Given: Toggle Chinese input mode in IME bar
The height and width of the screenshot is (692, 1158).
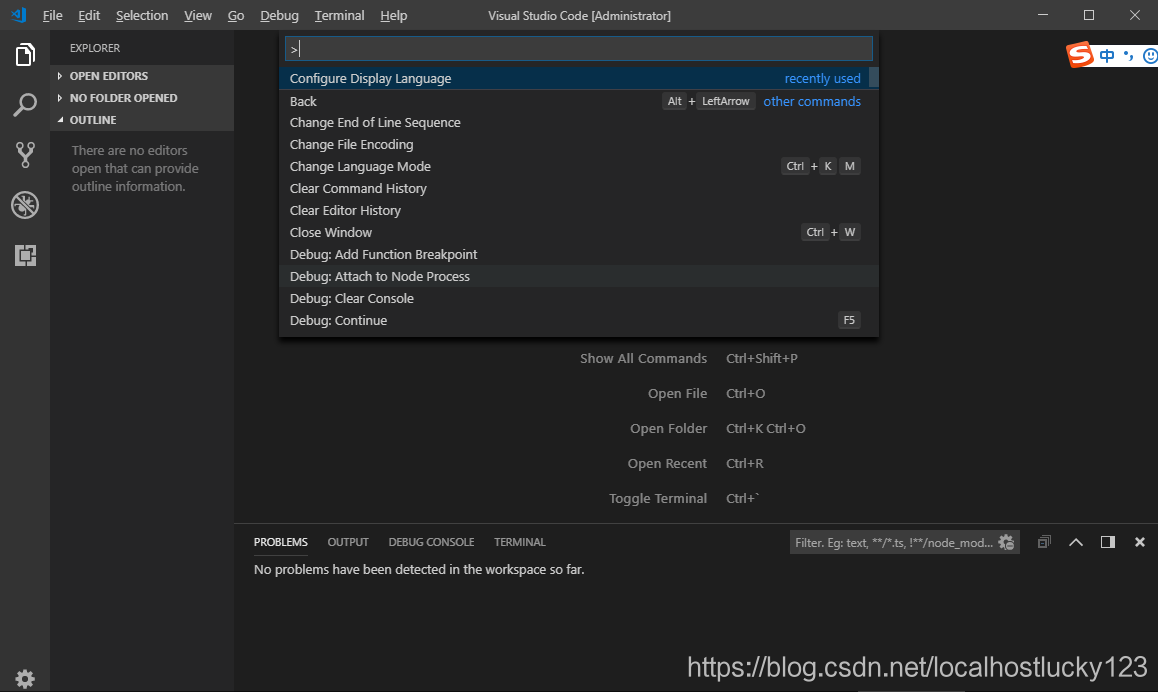Looking at the screenshot, I should (1107, 56).
